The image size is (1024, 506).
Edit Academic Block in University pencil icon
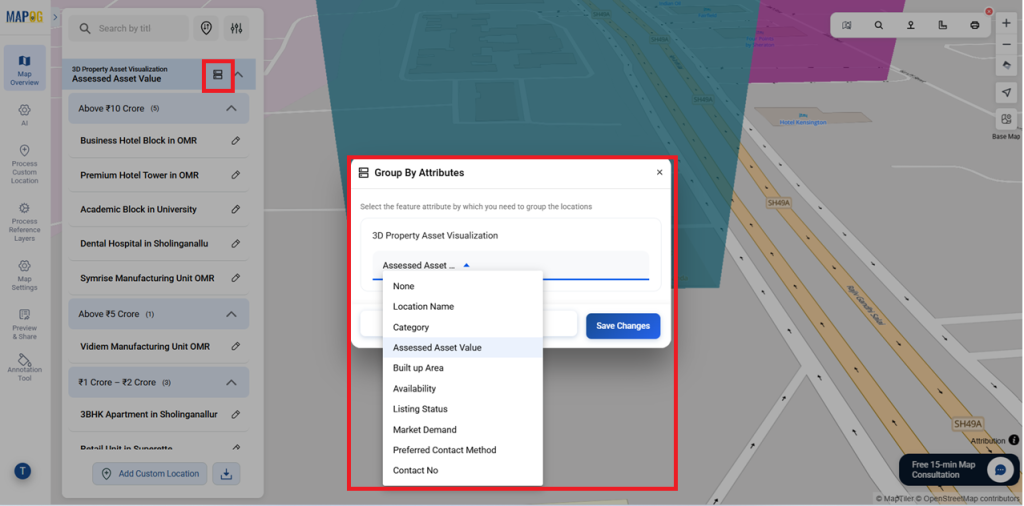tap(236, 209)
